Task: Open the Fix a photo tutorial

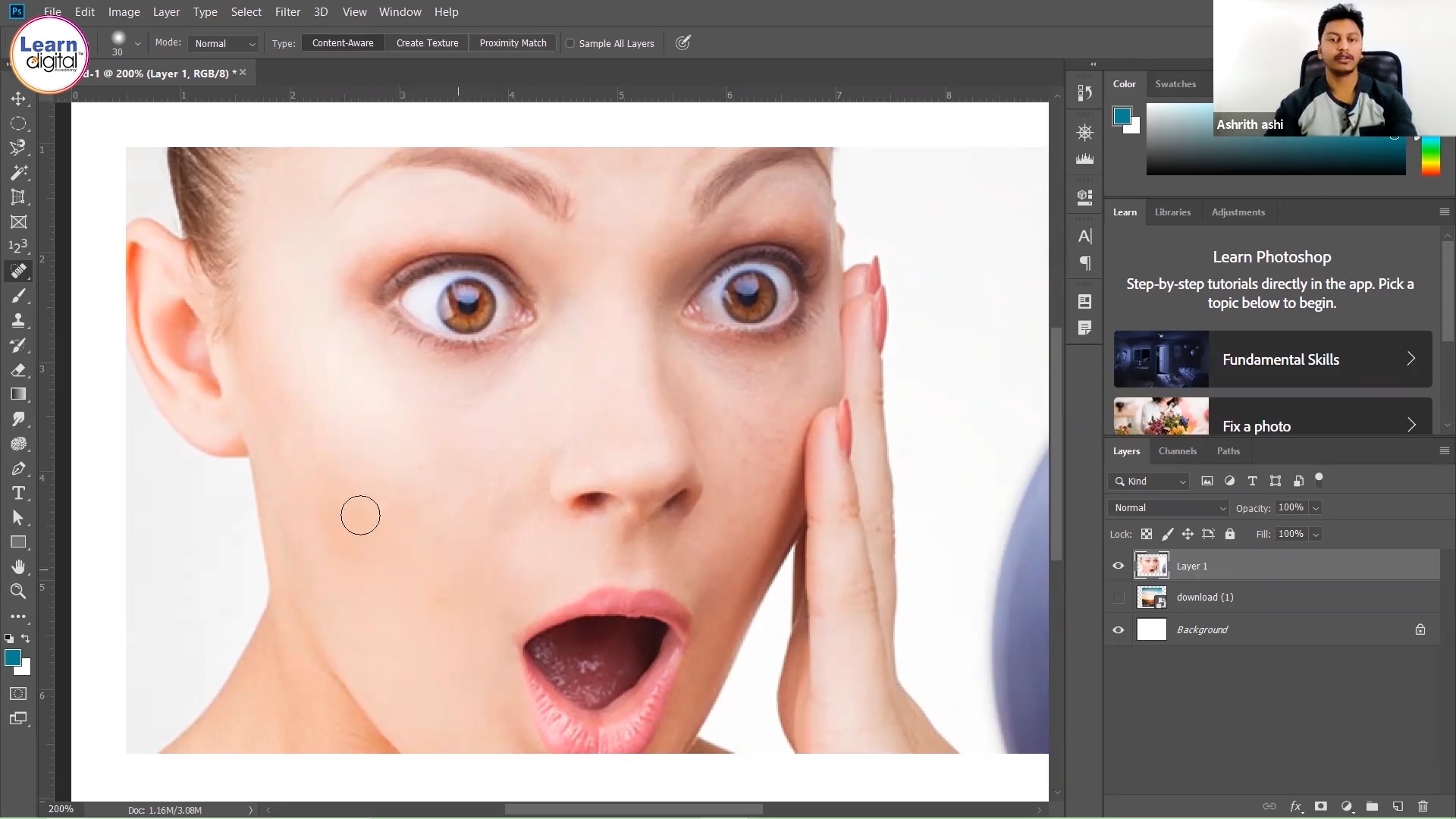Action: tap(1272, 416)
